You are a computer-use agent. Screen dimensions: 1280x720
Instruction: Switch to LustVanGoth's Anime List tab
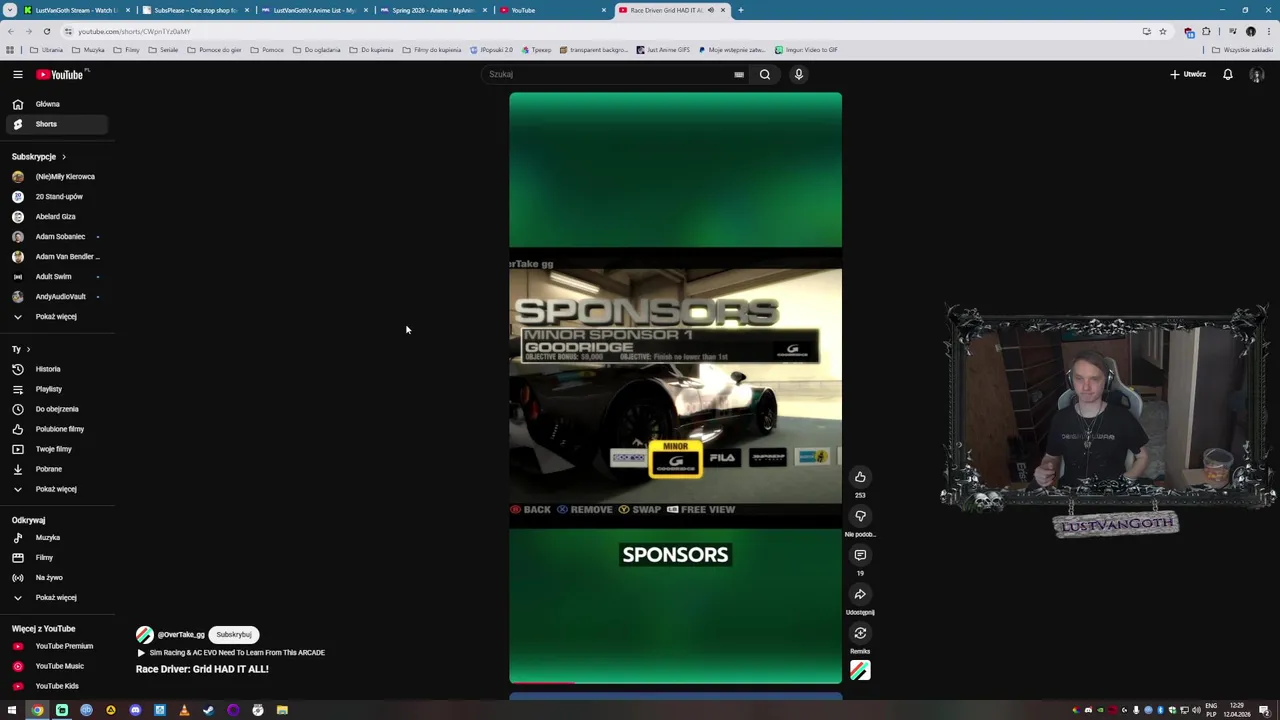pos(312,10)
